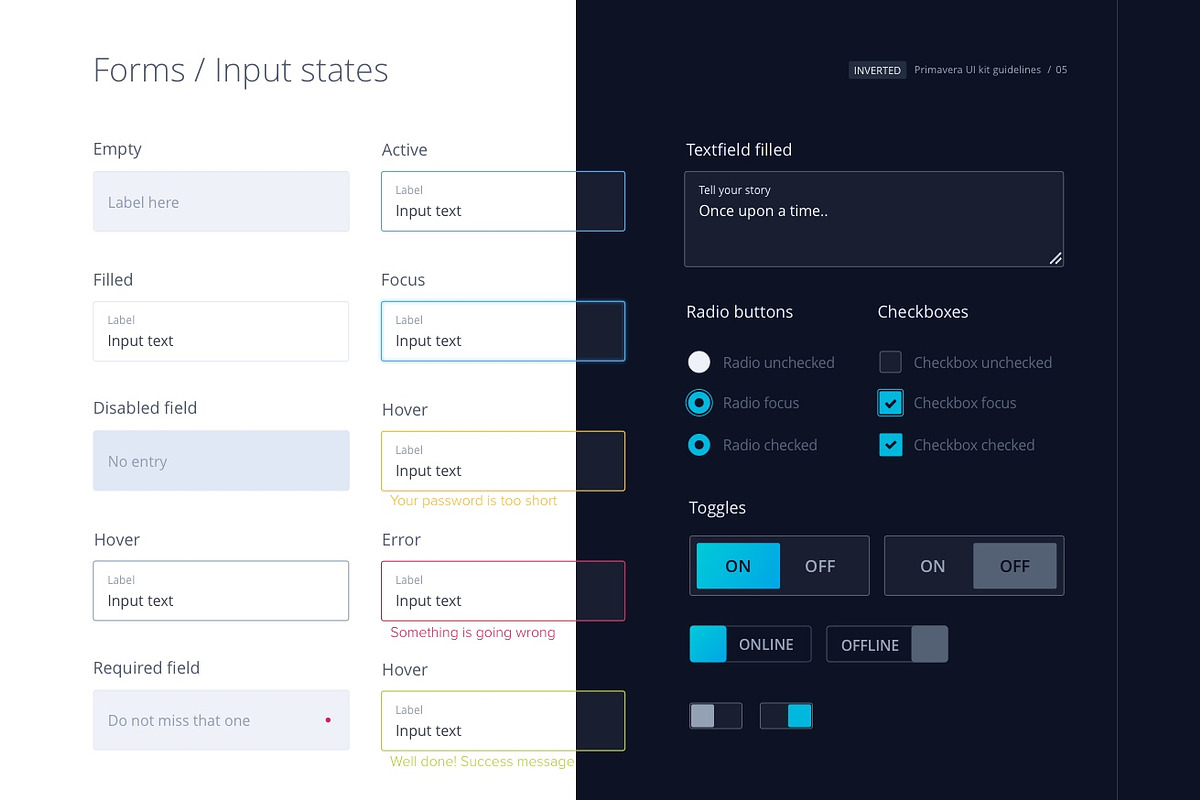Click the disabled 'No entry' field

pyautogui.click(x=221, y=461)
